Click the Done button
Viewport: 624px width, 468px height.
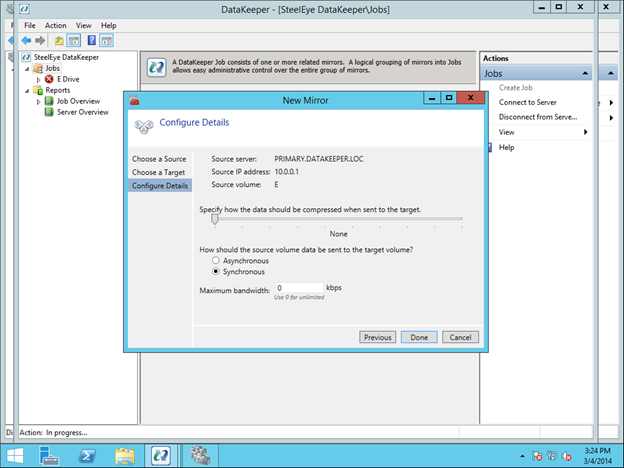(419, 337)
